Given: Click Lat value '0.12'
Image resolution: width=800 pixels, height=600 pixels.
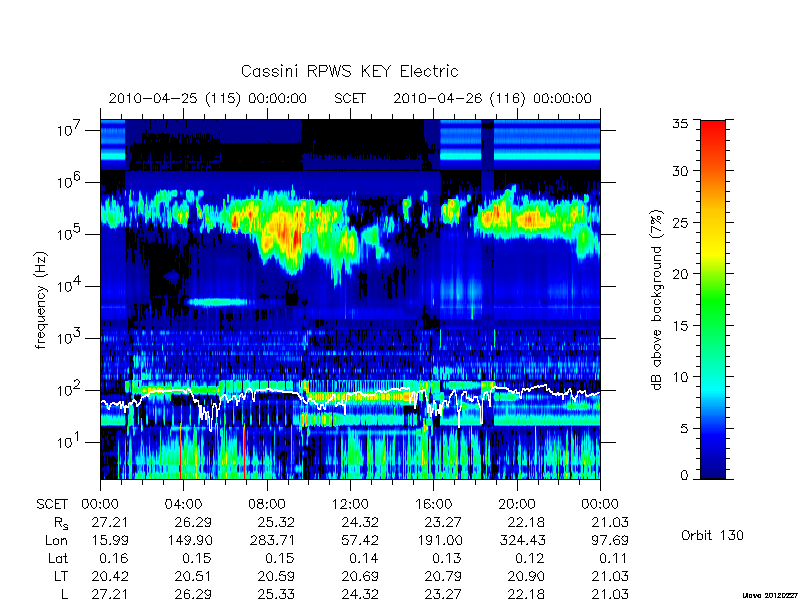Looking at the screenshot, I should (x=531, y=558).
